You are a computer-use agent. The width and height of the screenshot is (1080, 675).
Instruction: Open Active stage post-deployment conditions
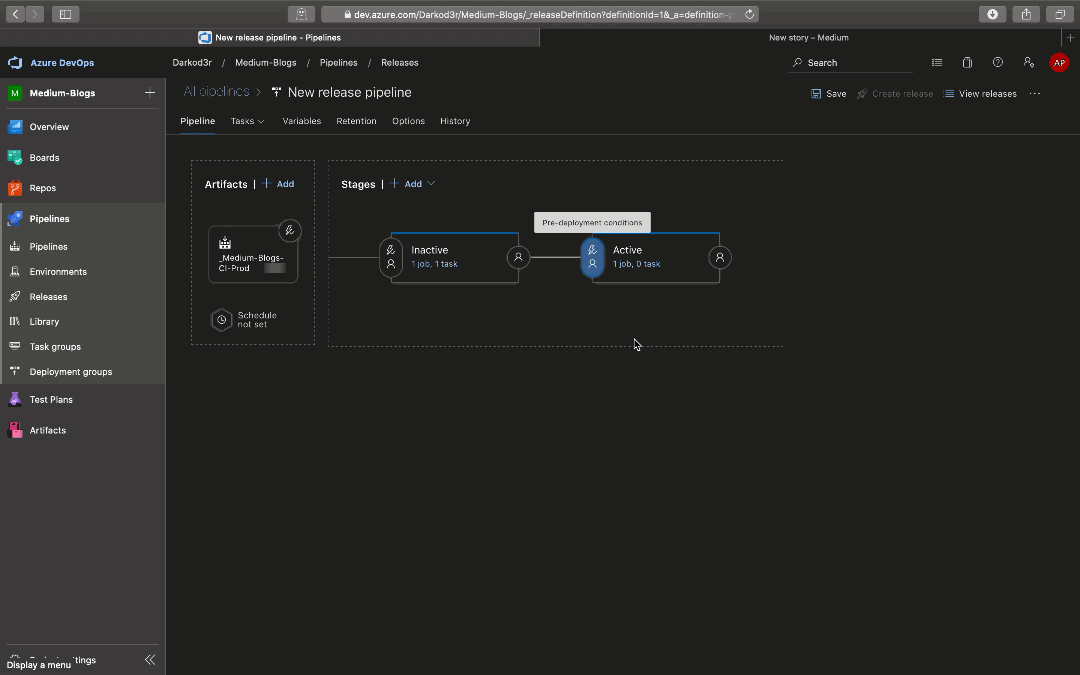pyautogui.click(x=720, y=258)
